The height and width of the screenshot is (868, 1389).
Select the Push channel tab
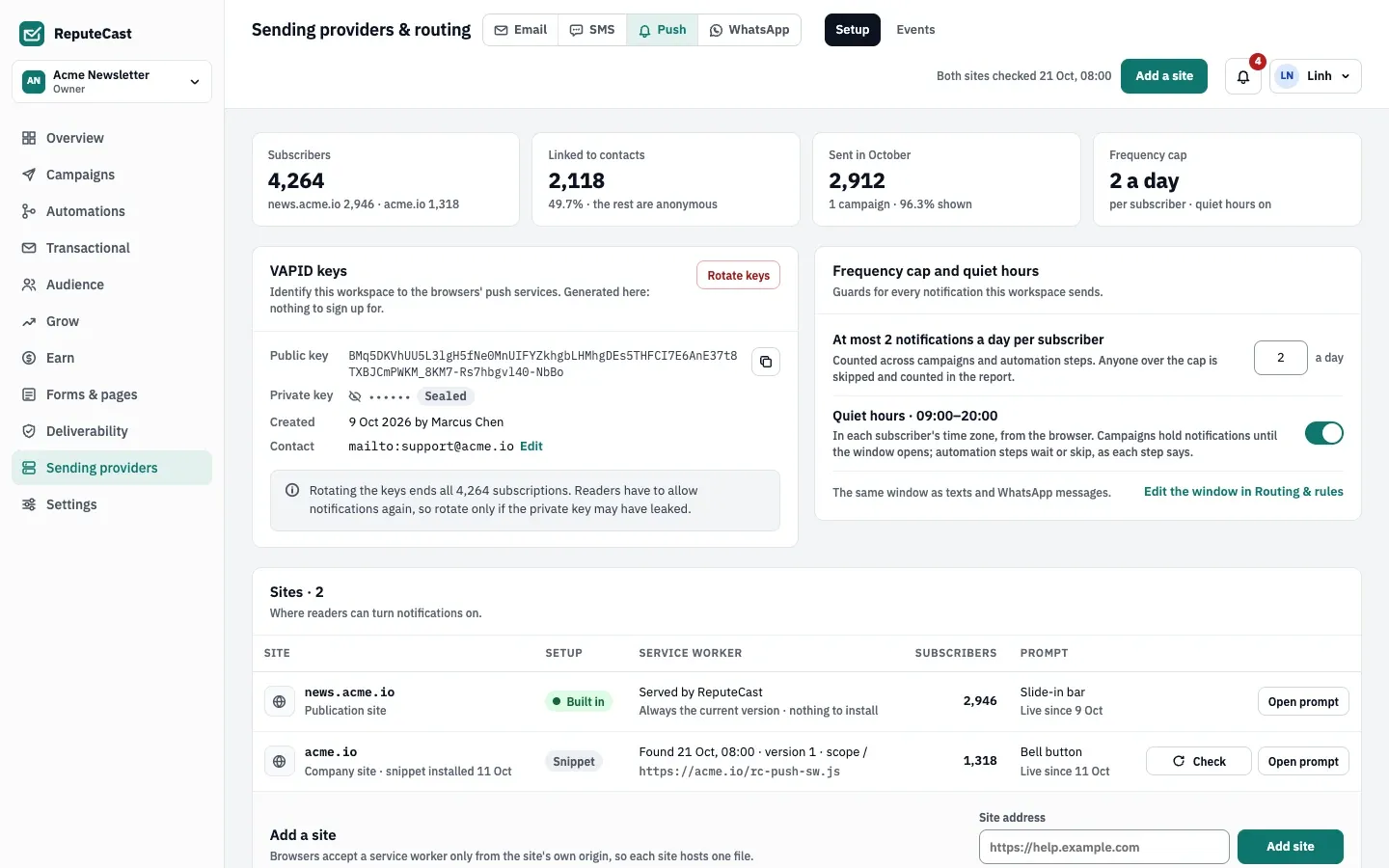click(x=663, y=30)
